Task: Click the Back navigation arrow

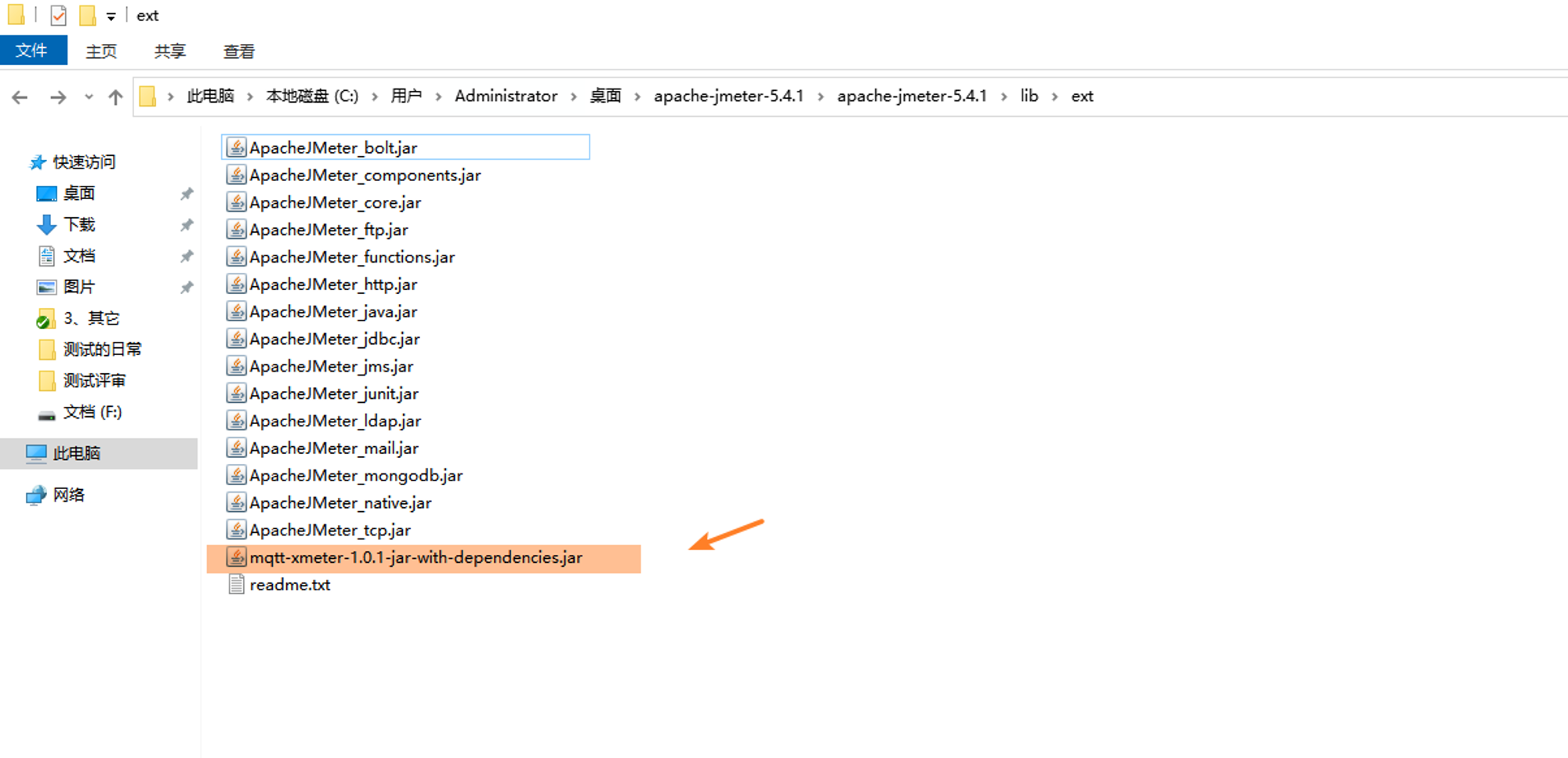Action: (20, 97)
